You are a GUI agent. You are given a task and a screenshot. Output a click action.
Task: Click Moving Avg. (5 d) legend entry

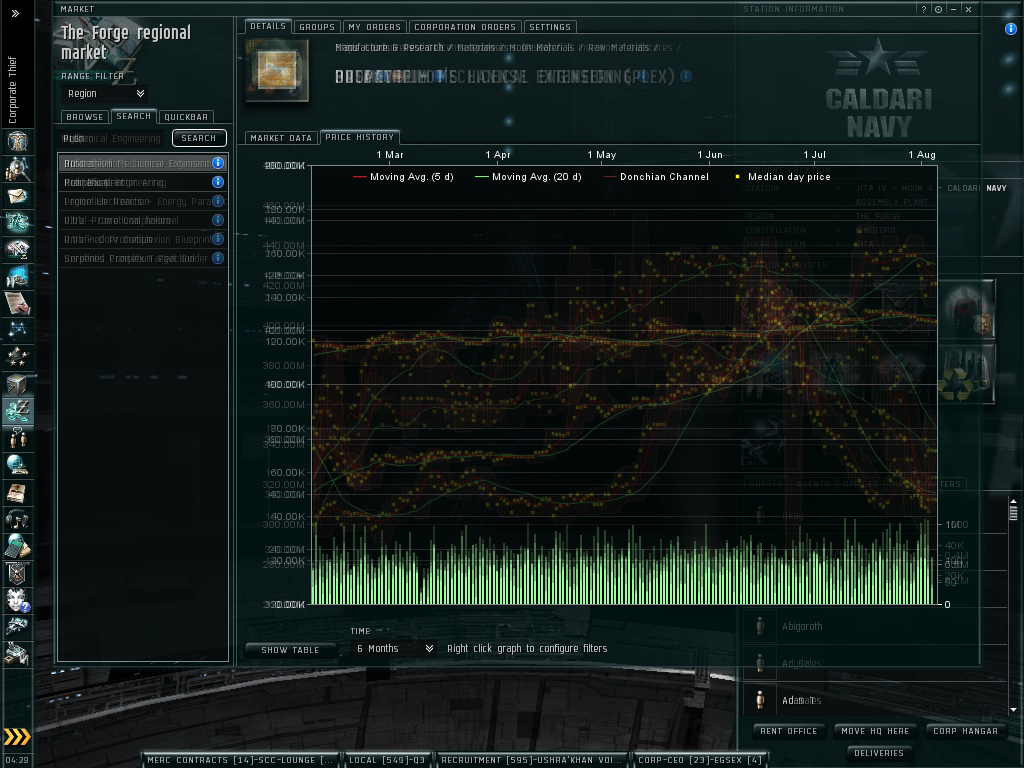[403, 176]
